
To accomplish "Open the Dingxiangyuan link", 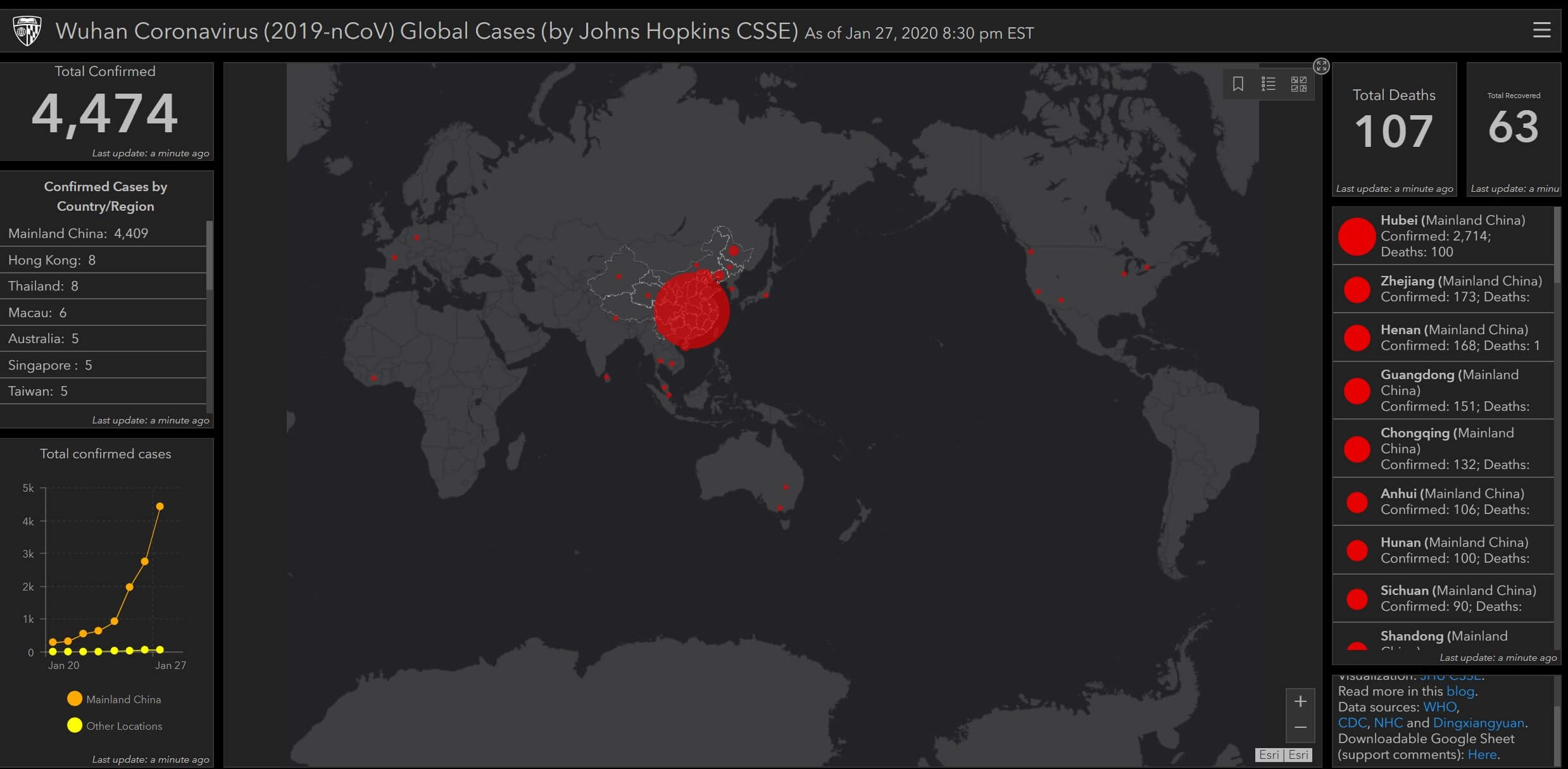I will [1478, 723].
